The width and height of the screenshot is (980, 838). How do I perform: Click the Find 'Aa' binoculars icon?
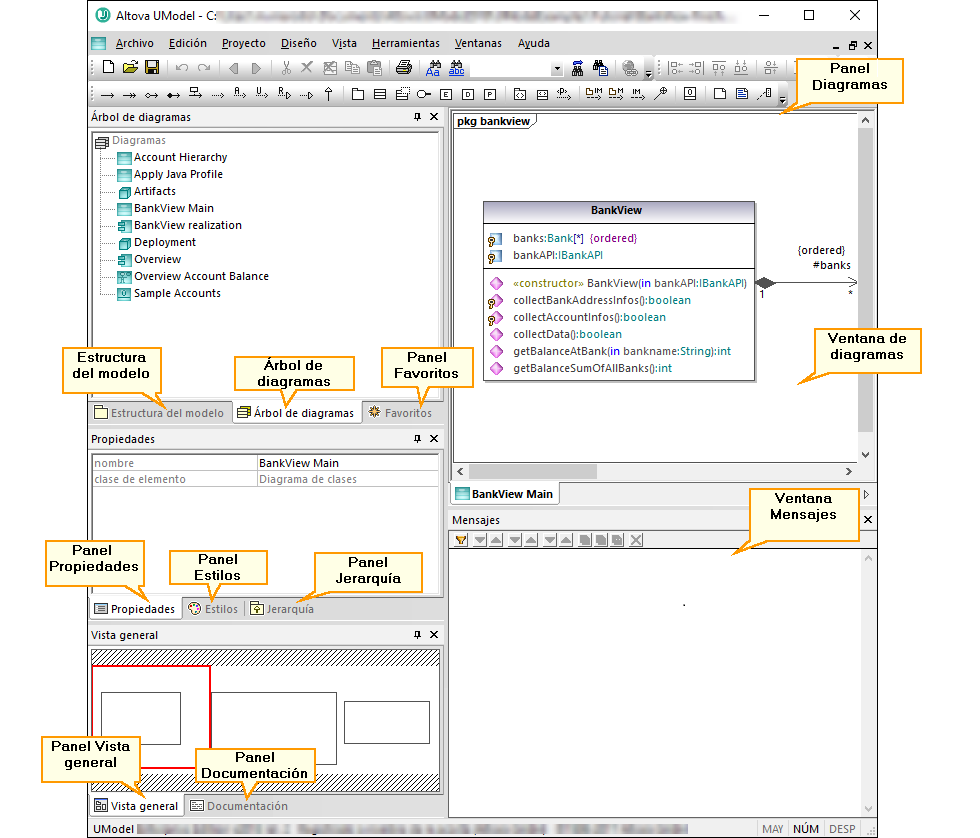[x=433, y=67]
